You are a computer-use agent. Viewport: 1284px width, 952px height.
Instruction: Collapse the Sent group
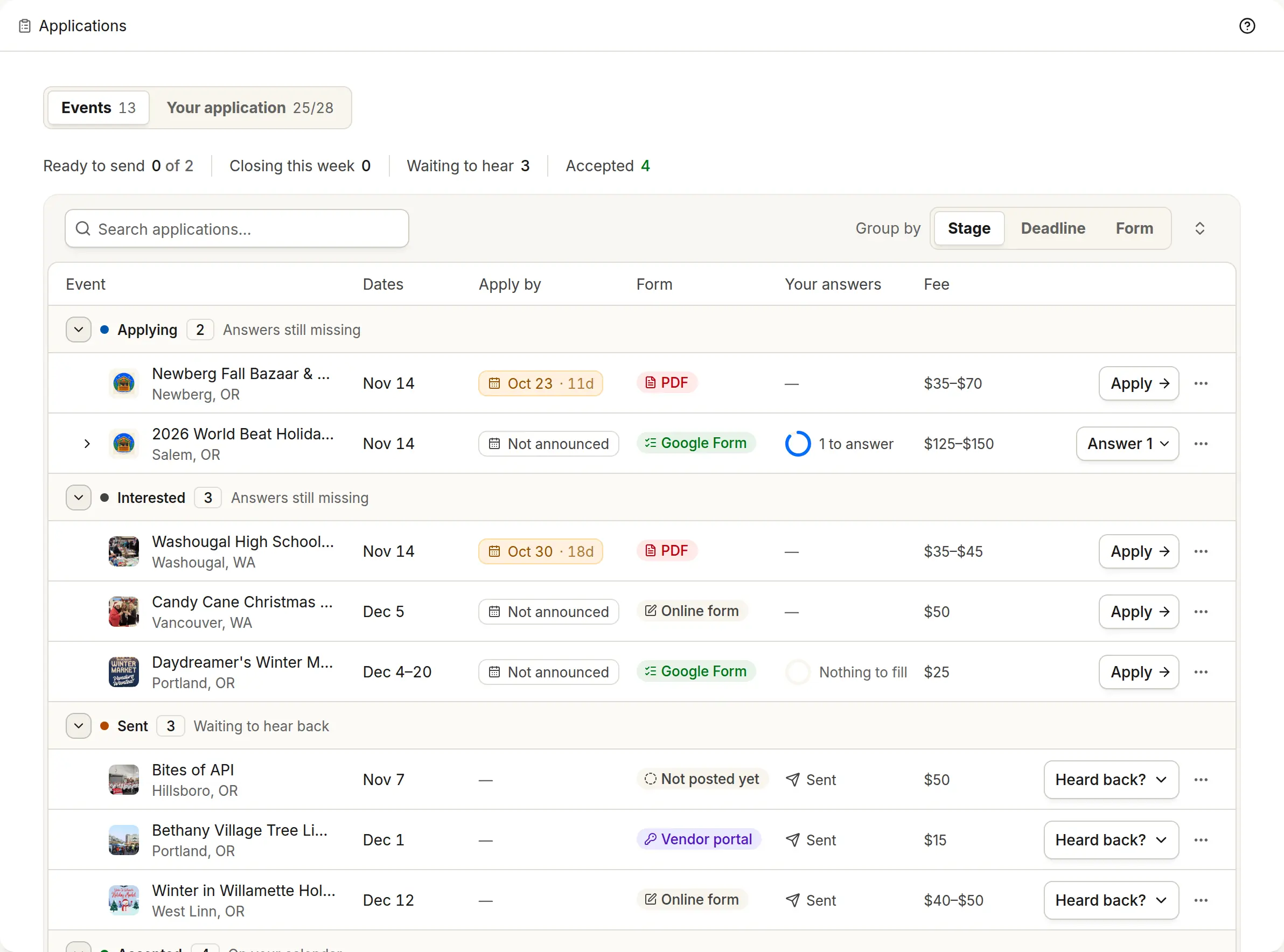[79, 726]
